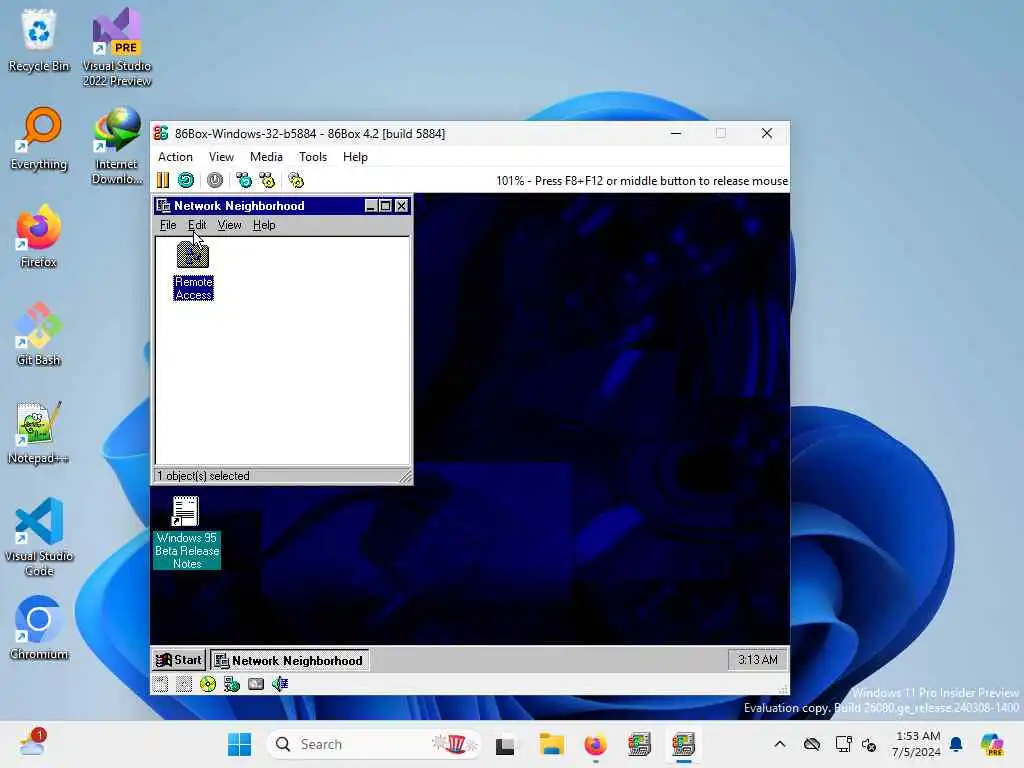Image resolution: width=1024 pixels, height=768 pixels.
Task: Open Edit menu in Network Neighborhood
Action: click(x=197, y=225)
